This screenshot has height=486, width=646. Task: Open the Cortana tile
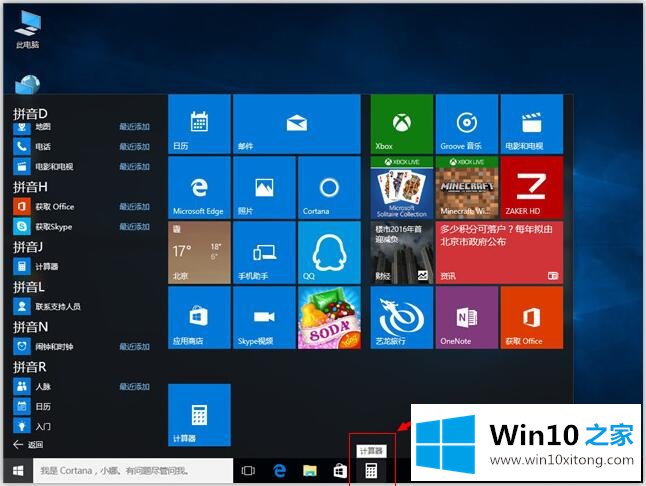329,187
